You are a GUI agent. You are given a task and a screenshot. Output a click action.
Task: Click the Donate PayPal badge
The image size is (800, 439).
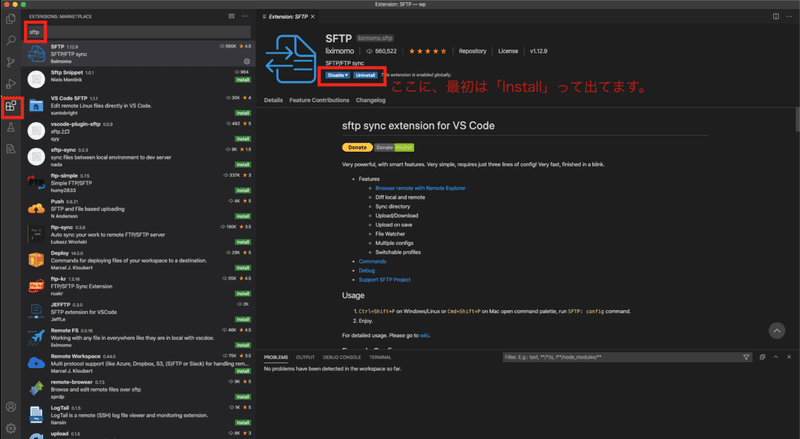394,148
